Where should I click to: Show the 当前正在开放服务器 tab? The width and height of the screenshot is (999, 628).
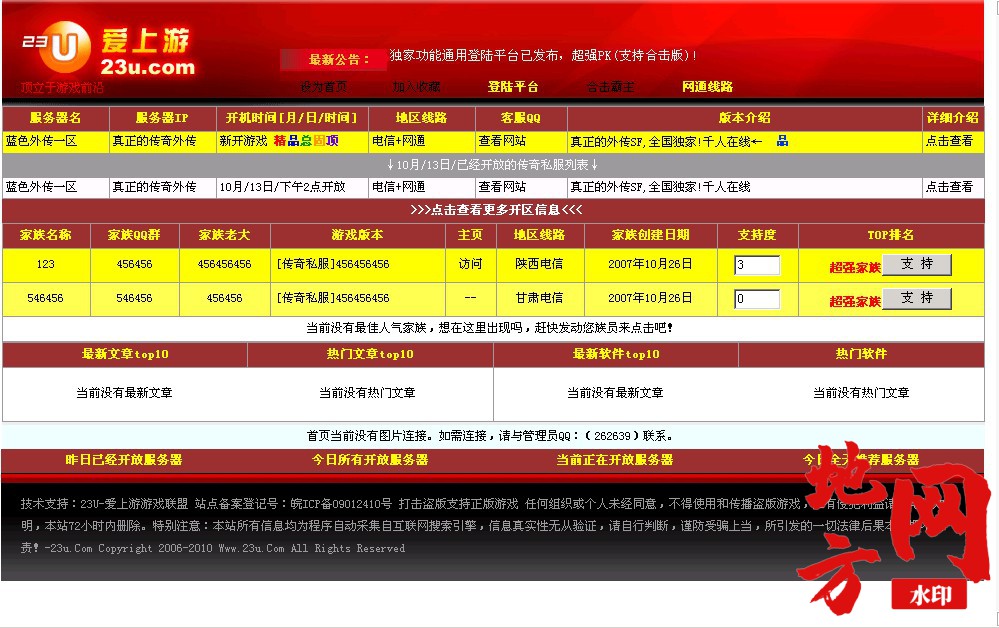[x=615, y=460]
